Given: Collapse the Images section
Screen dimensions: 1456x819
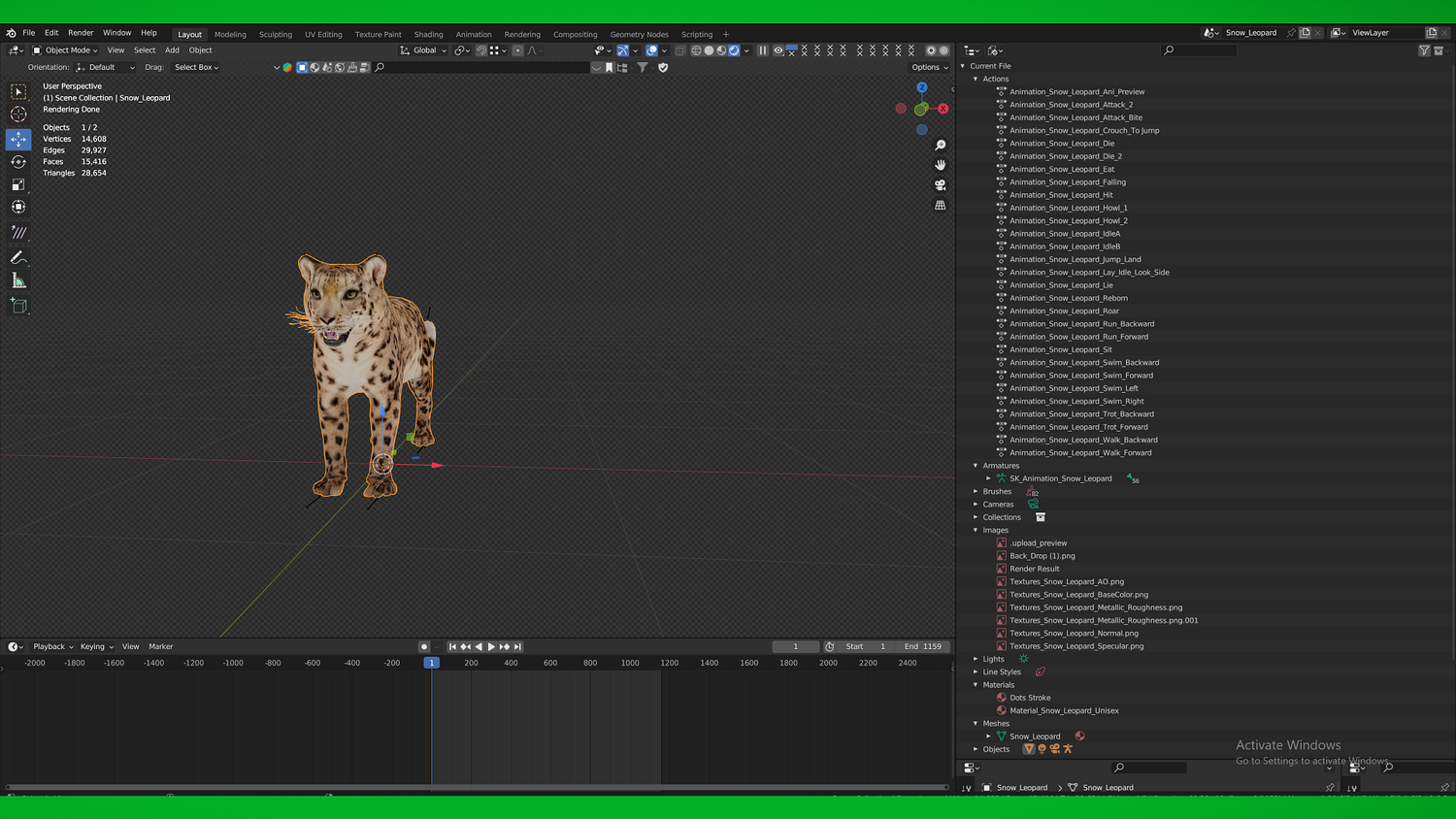Looking at the screenshot, I should (x=976, y=531).
